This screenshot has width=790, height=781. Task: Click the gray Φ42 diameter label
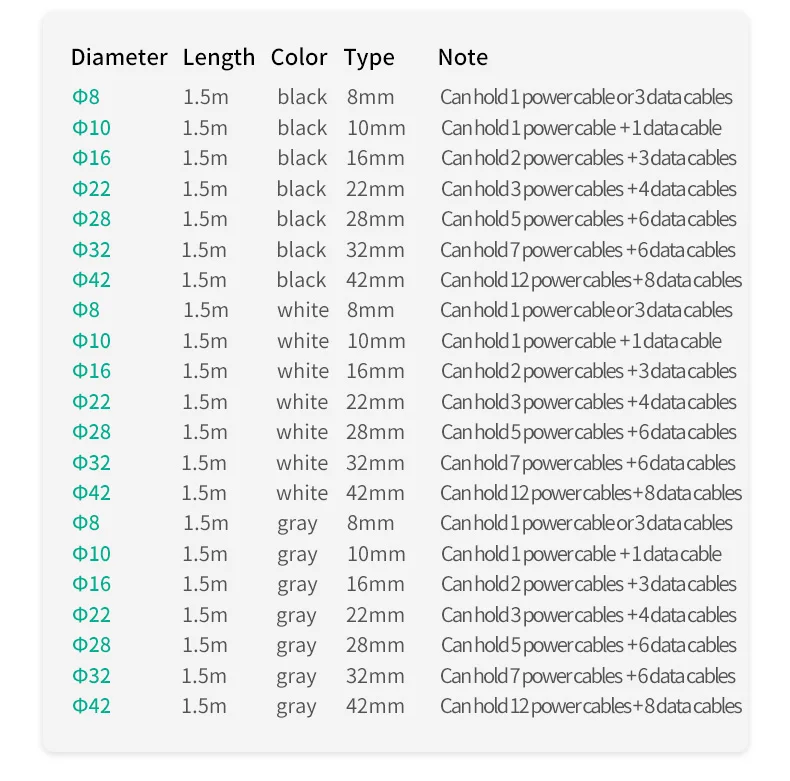91,706
